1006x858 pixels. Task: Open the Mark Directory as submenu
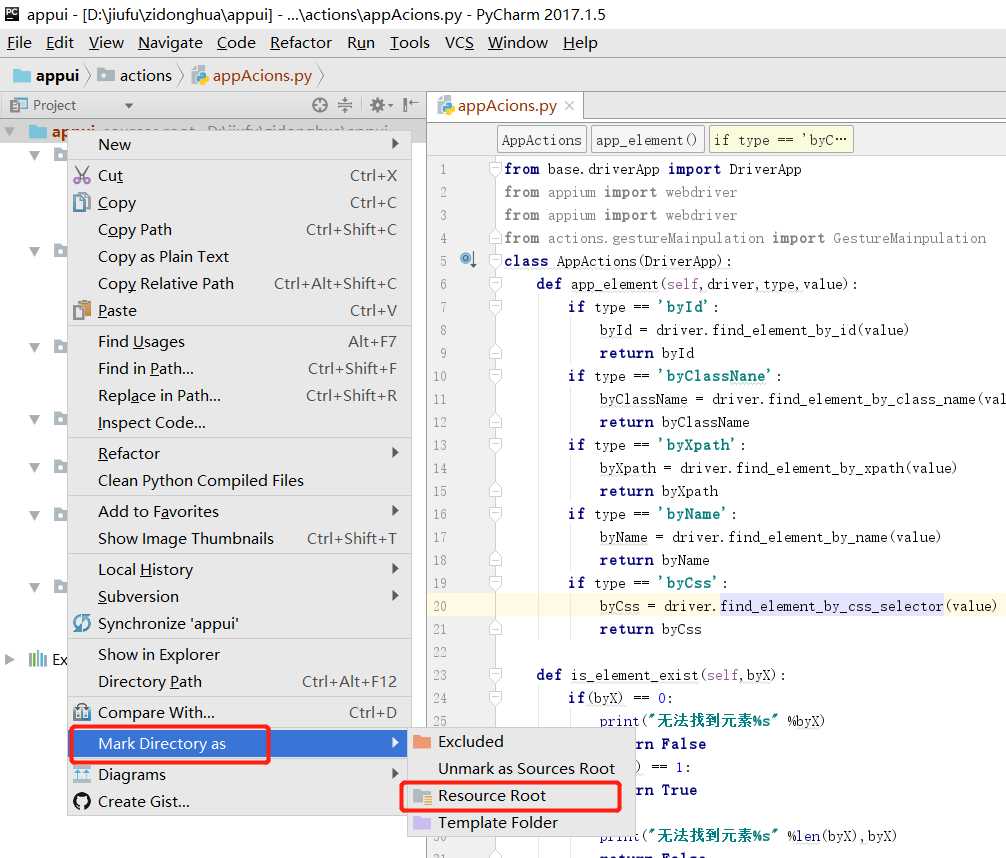click(238, 743)
